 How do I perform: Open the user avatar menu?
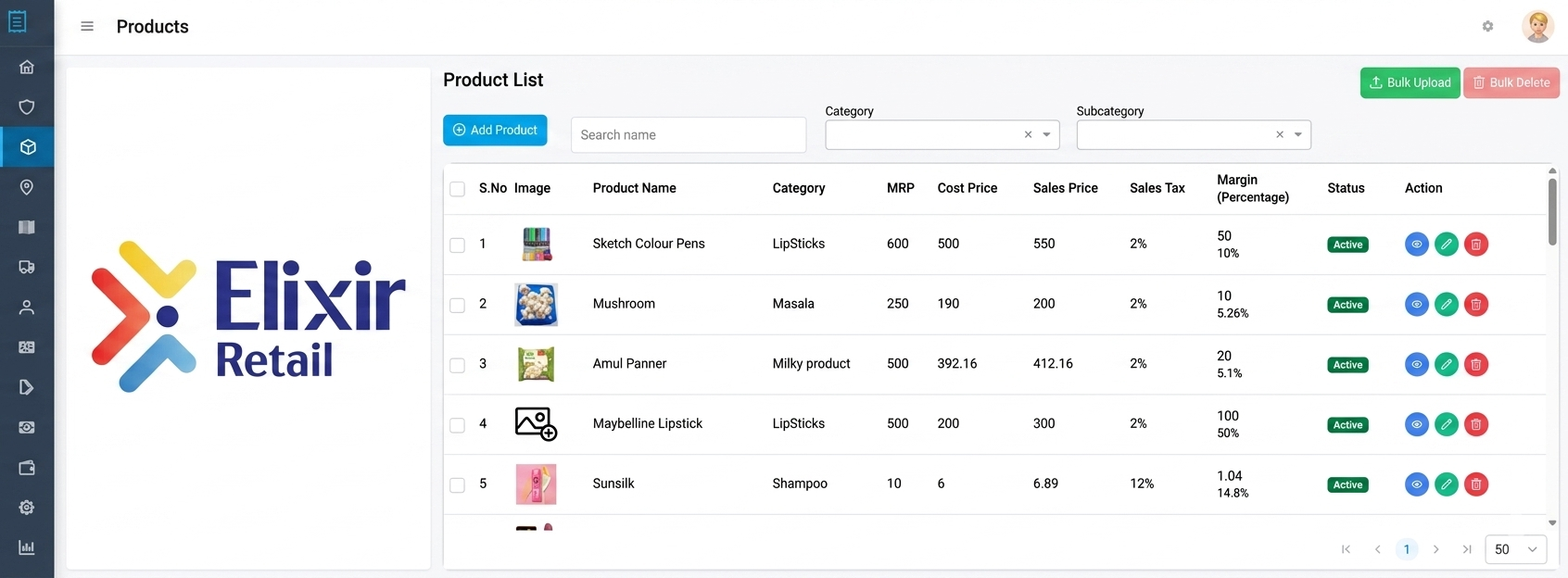click(x=1538, y=26)
